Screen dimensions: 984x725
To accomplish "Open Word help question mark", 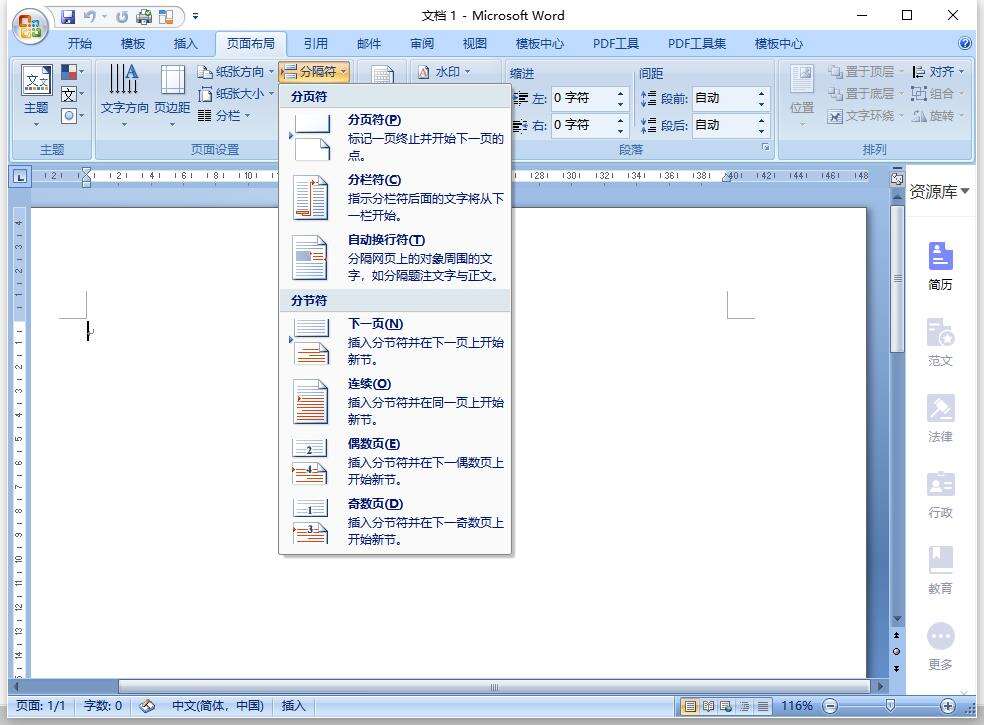I will [x=965, y=43].
